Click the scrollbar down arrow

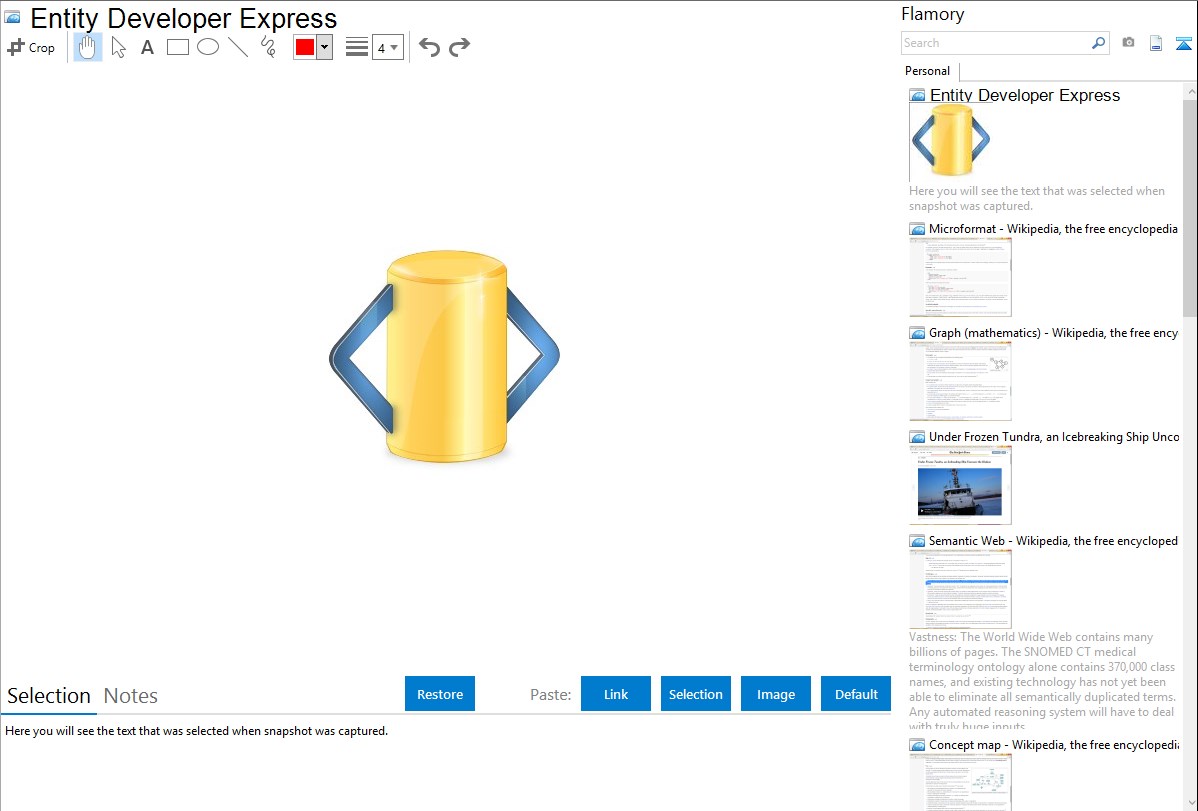pos(1190,802)
